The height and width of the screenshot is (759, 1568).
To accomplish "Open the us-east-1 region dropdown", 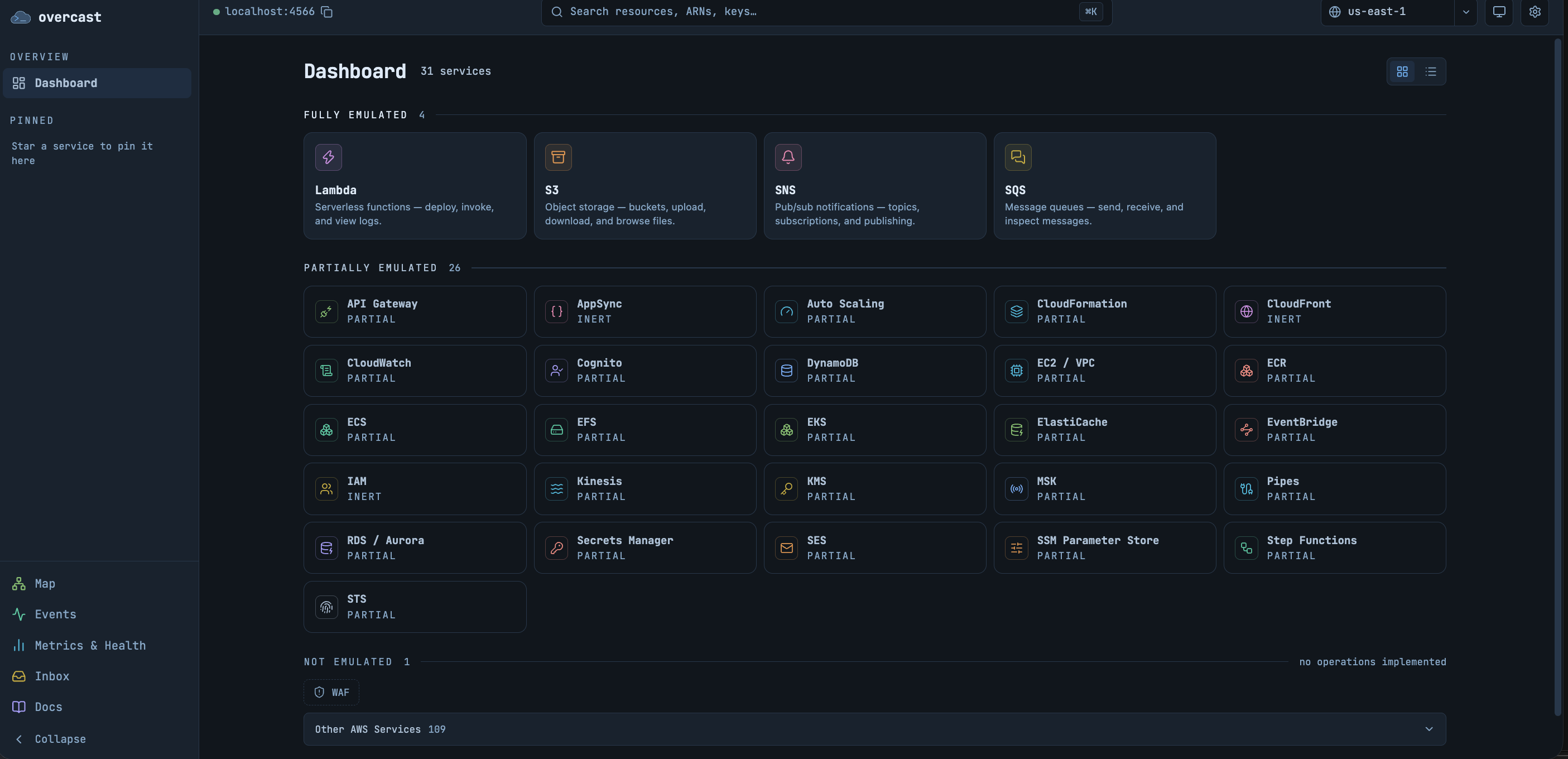I will pos(1388,12).
